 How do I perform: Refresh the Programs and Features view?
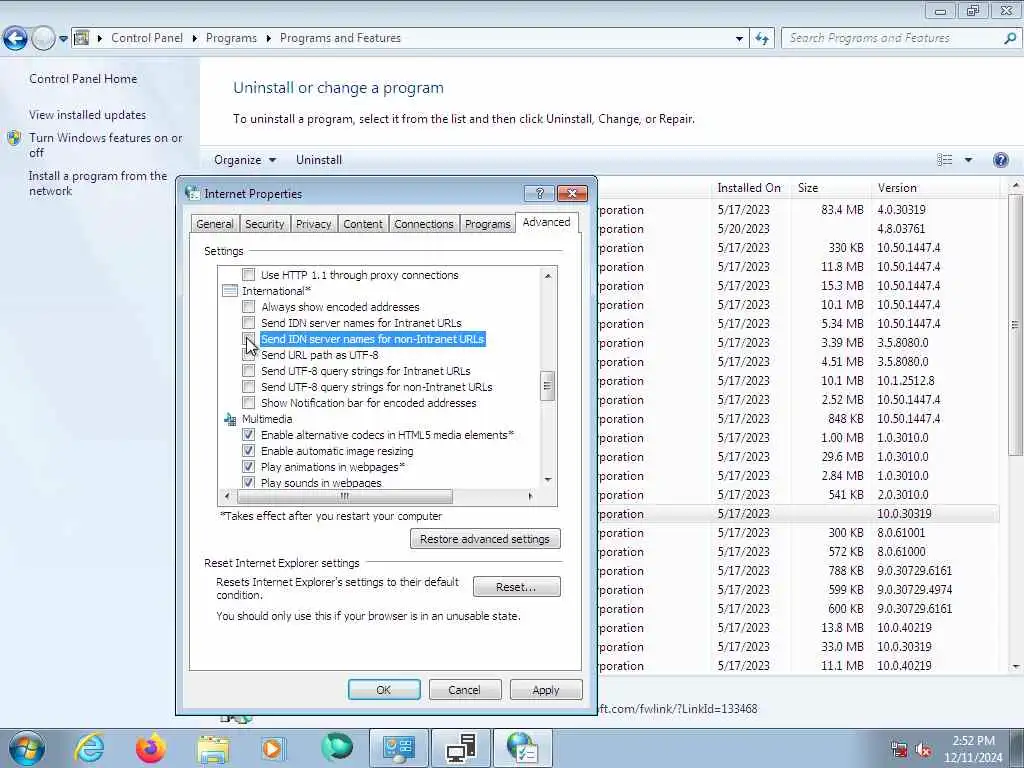pos(762,38)
